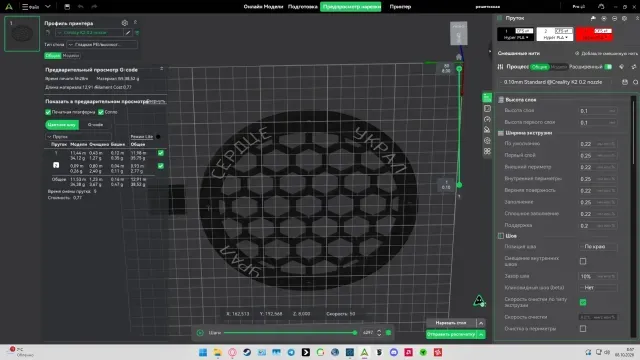Open the second process category icon in sidebar
The image size is (640, 360).
point(487,109)
